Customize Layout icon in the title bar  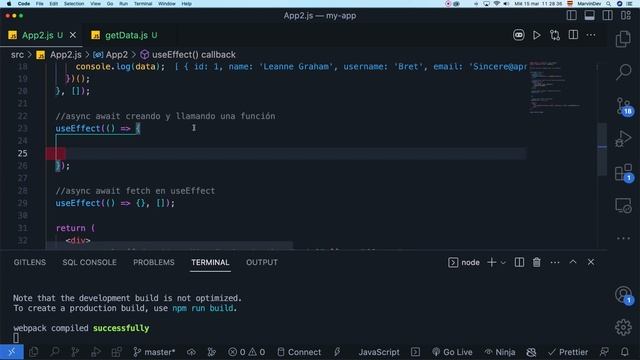pos(626,16)
